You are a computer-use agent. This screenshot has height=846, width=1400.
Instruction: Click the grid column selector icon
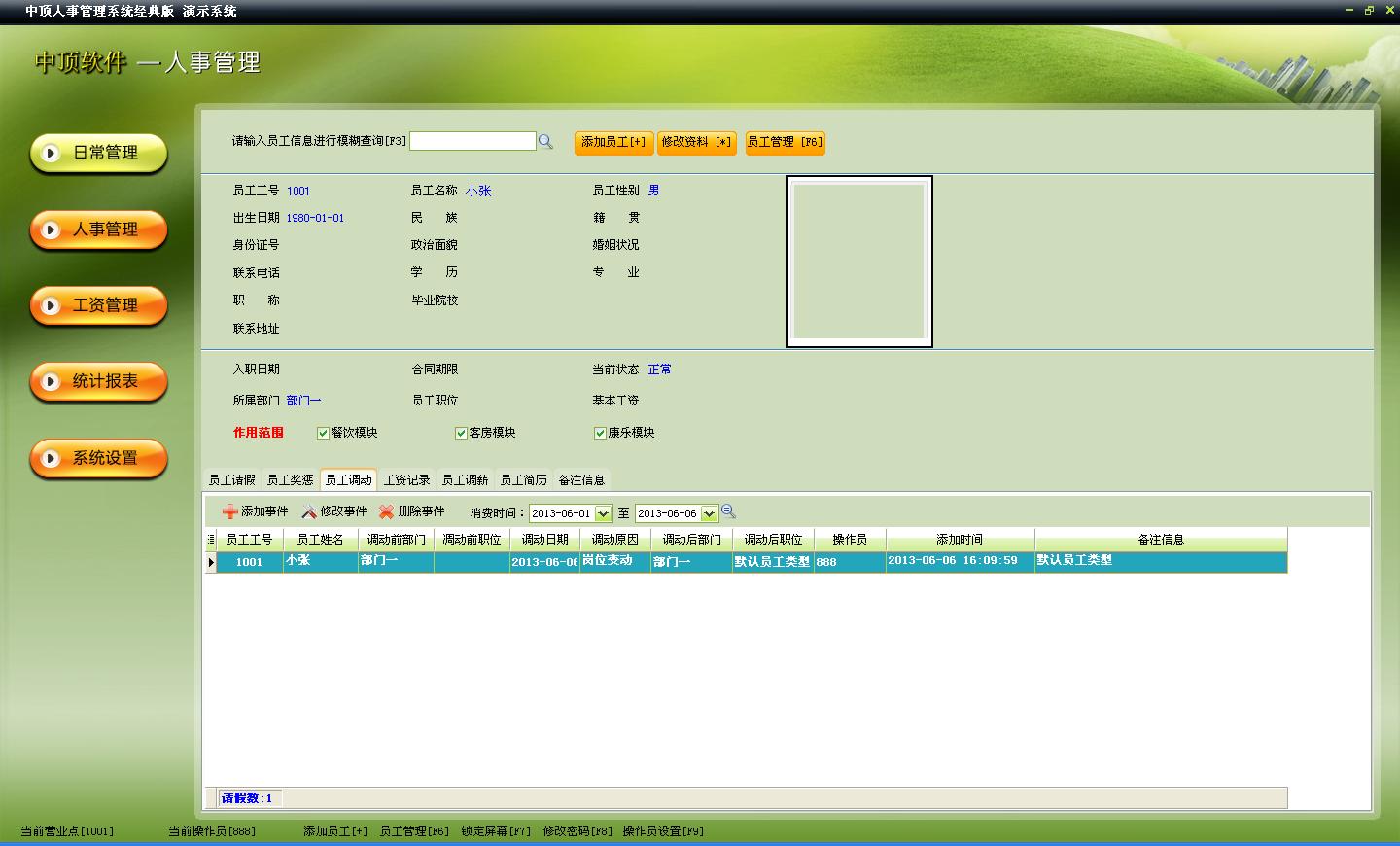tap(211, 540)
